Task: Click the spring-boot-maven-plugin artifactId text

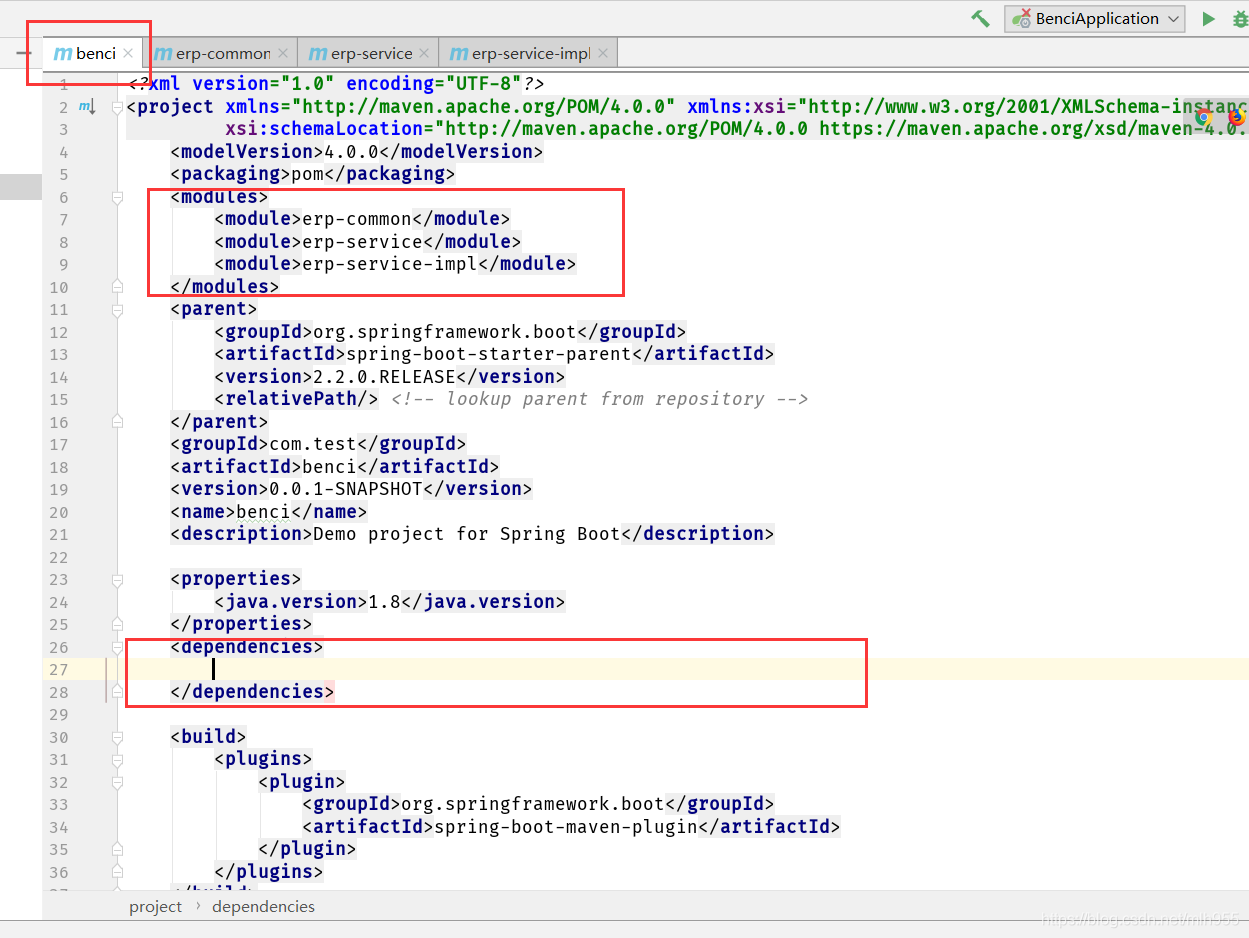Action: click(x=566, y=827)
